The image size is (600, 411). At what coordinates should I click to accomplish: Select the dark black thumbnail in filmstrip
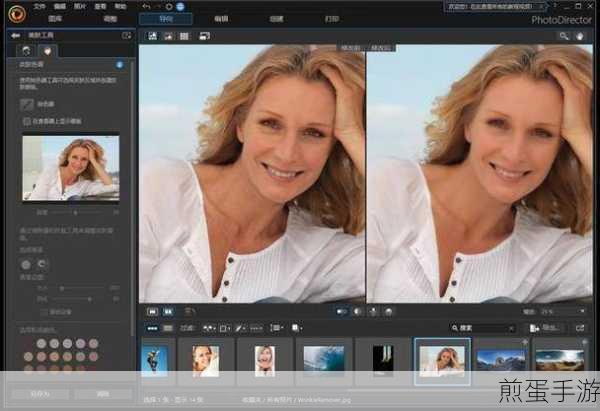click(x=383, y=360)
